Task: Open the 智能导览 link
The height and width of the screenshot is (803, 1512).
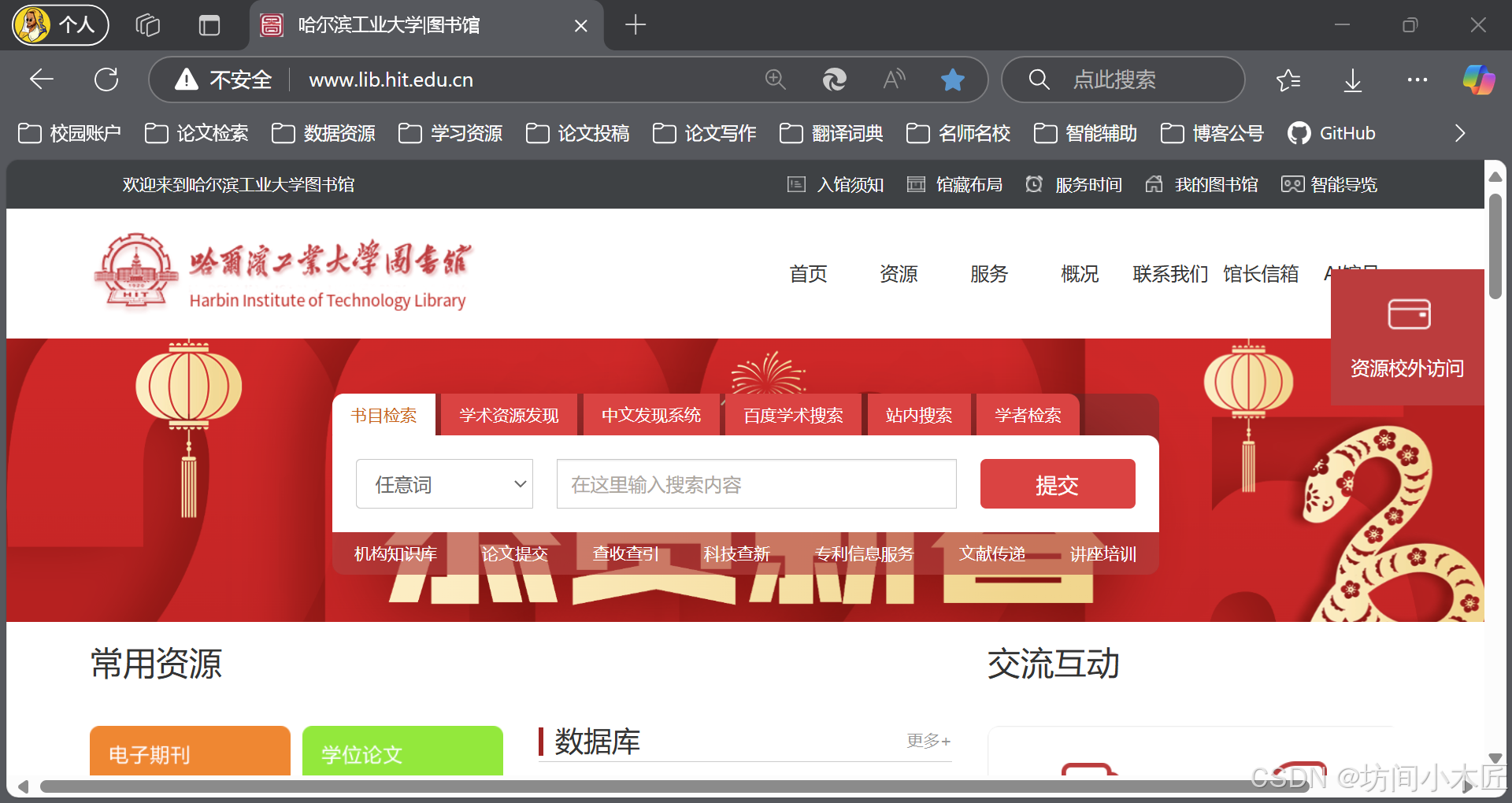Action: (1329, 184)
